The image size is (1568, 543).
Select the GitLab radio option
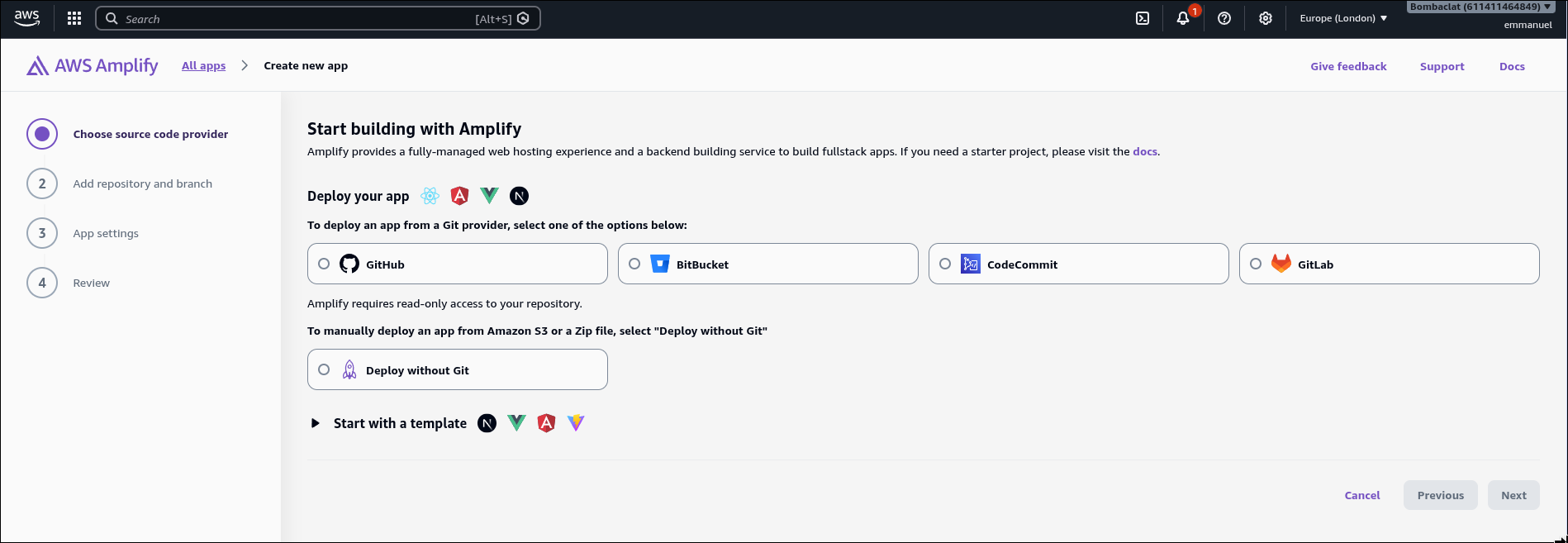pos(1256,264)
